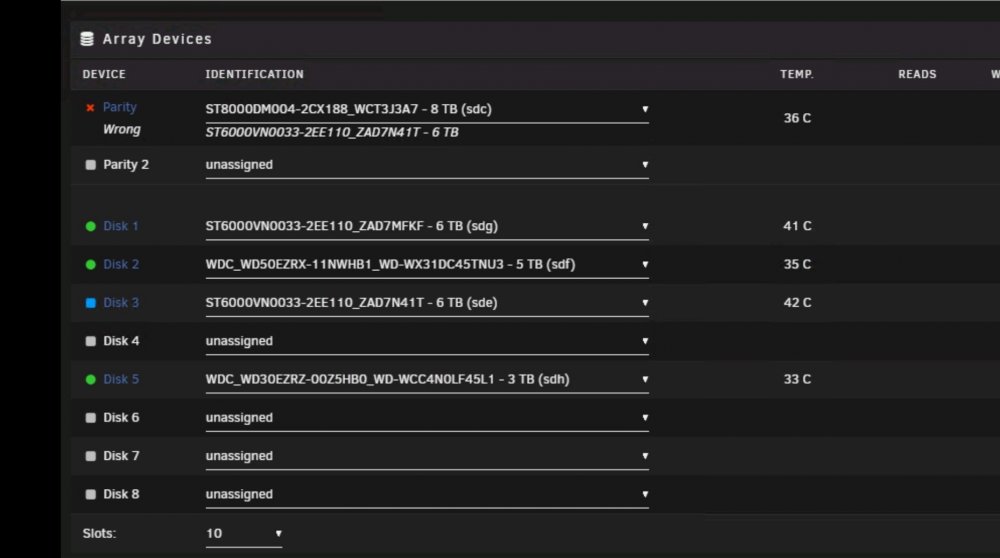The image size is (1000, 558).
Task: Open the Disk 4 unassigned dropdown
Action: (427, 341)
